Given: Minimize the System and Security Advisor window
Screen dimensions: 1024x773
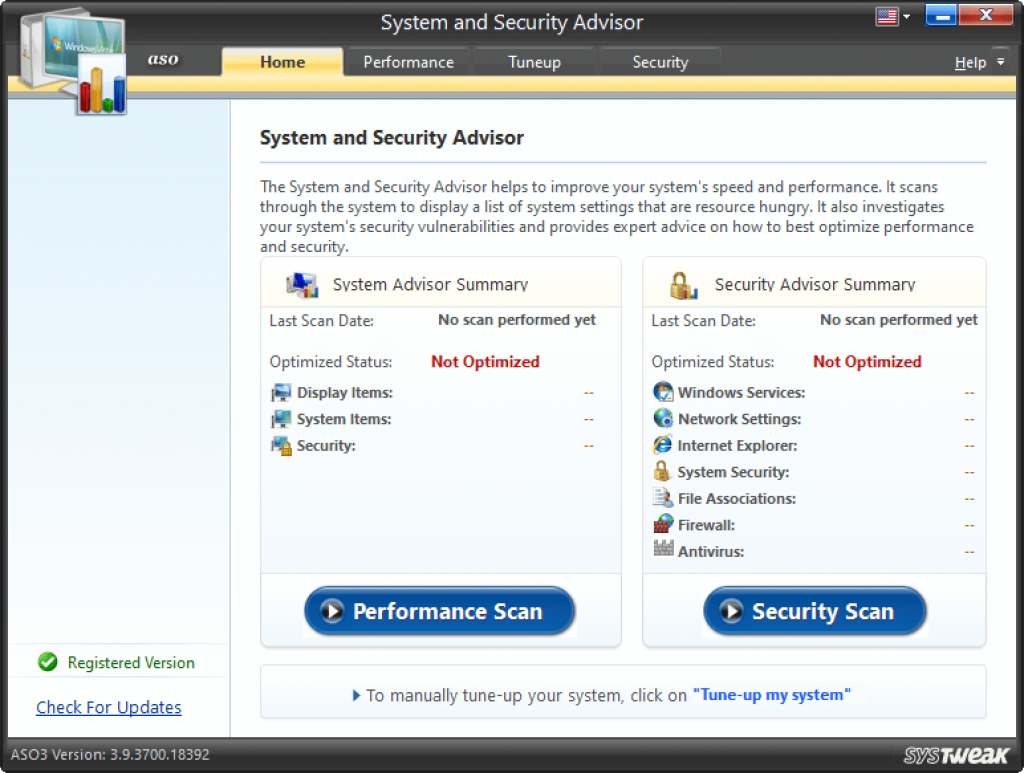Looking at the screenshot, I should 941,16.
